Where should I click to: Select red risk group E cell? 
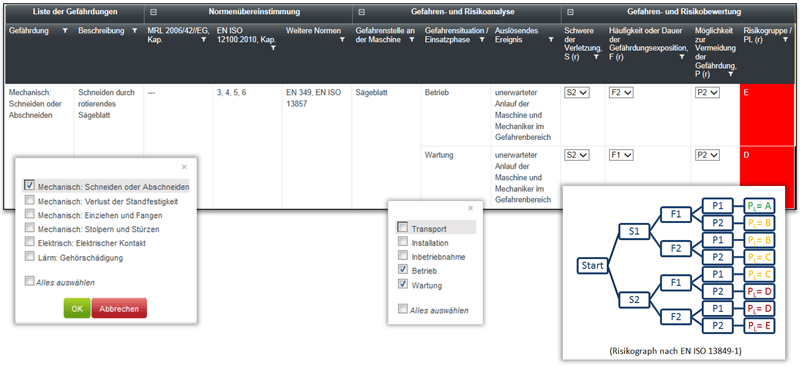[x=767, y=115]
